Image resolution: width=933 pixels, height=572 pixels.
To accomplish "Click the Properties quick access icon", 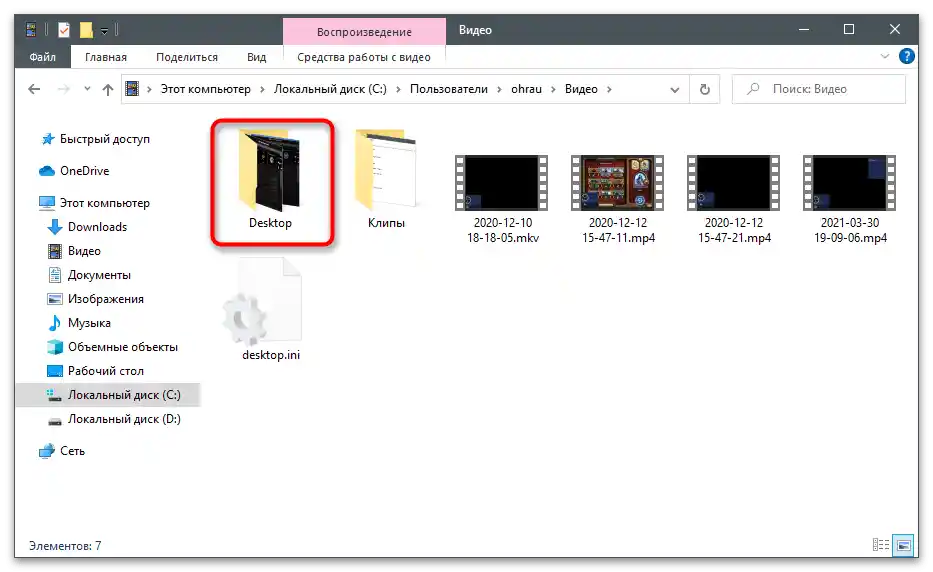I will [x=64, y=29].
